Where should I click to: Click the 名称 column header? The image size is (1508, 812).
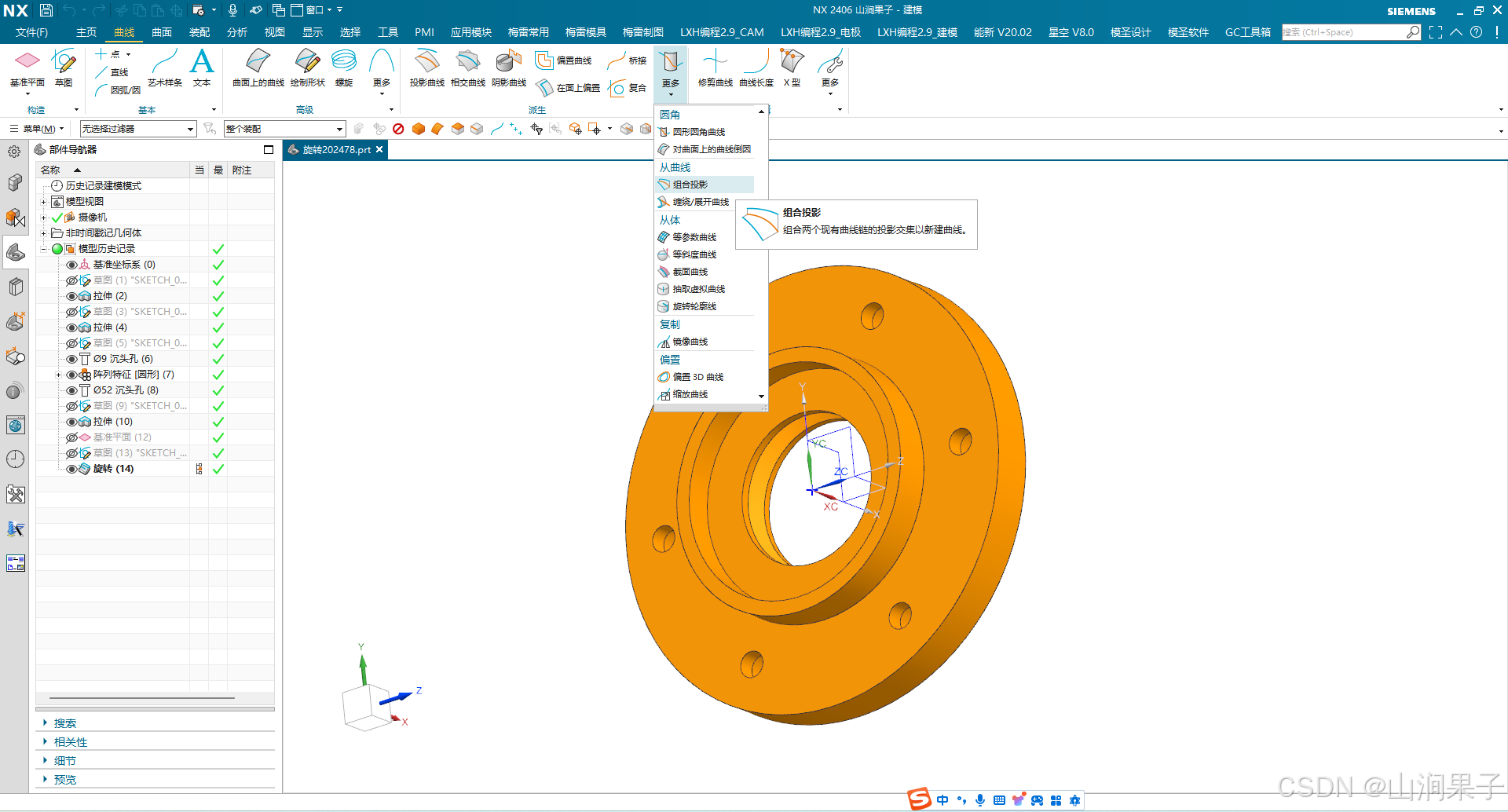[113, 170]
